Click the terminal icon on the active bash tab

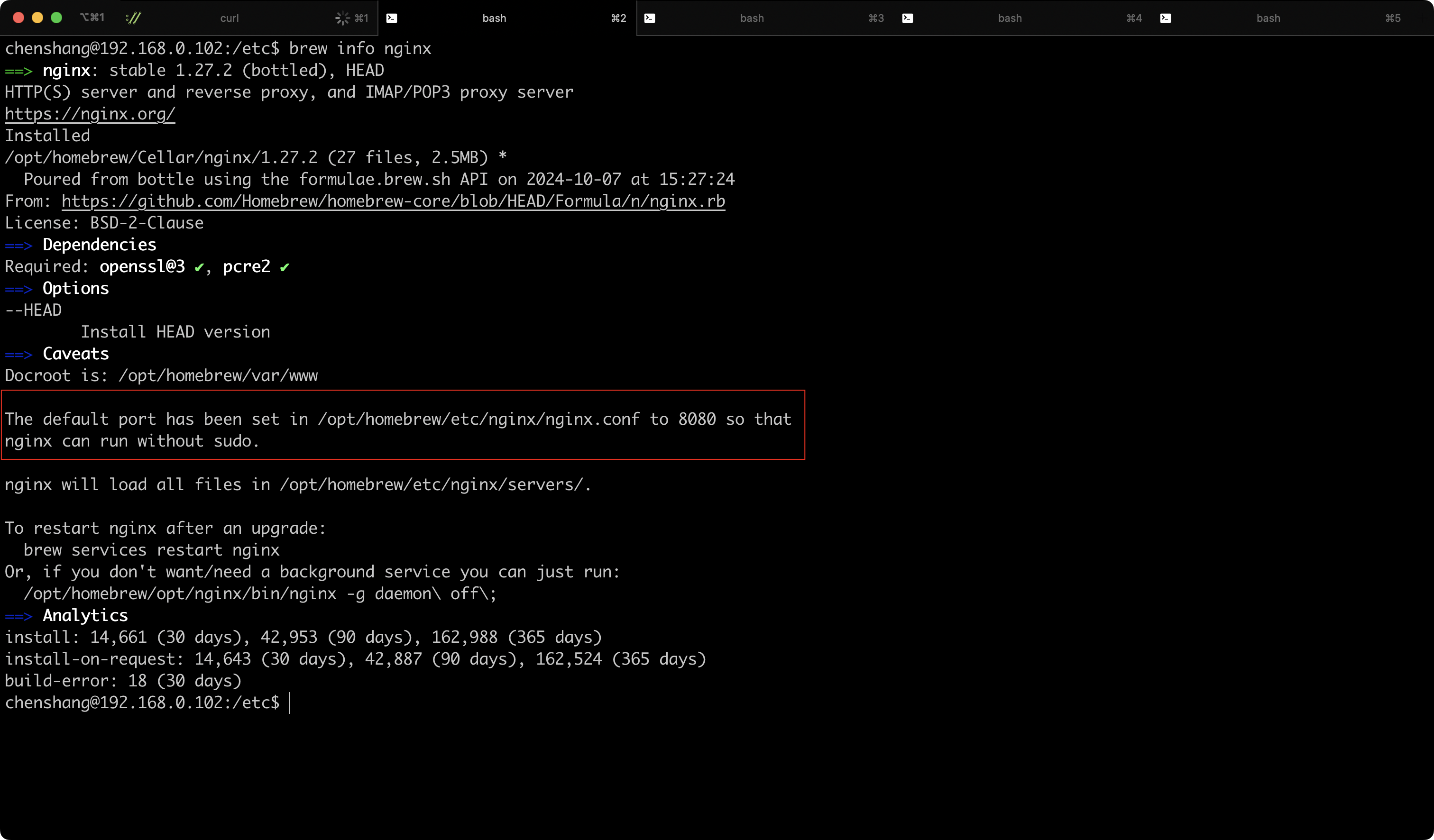click(x=392, y=18)
